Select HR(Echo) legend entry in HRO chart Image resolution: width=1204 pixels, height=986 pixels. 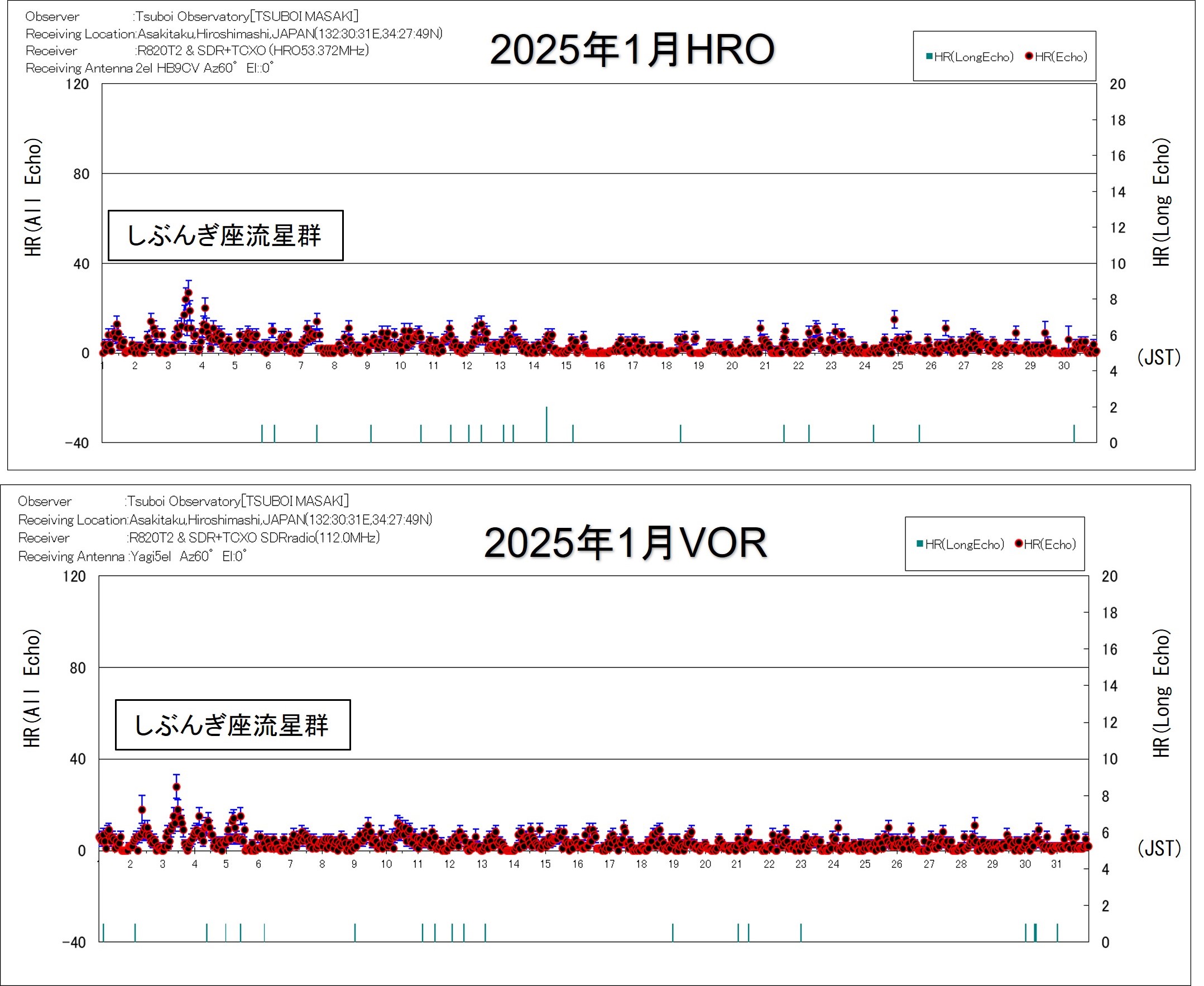coord(1056,57)
